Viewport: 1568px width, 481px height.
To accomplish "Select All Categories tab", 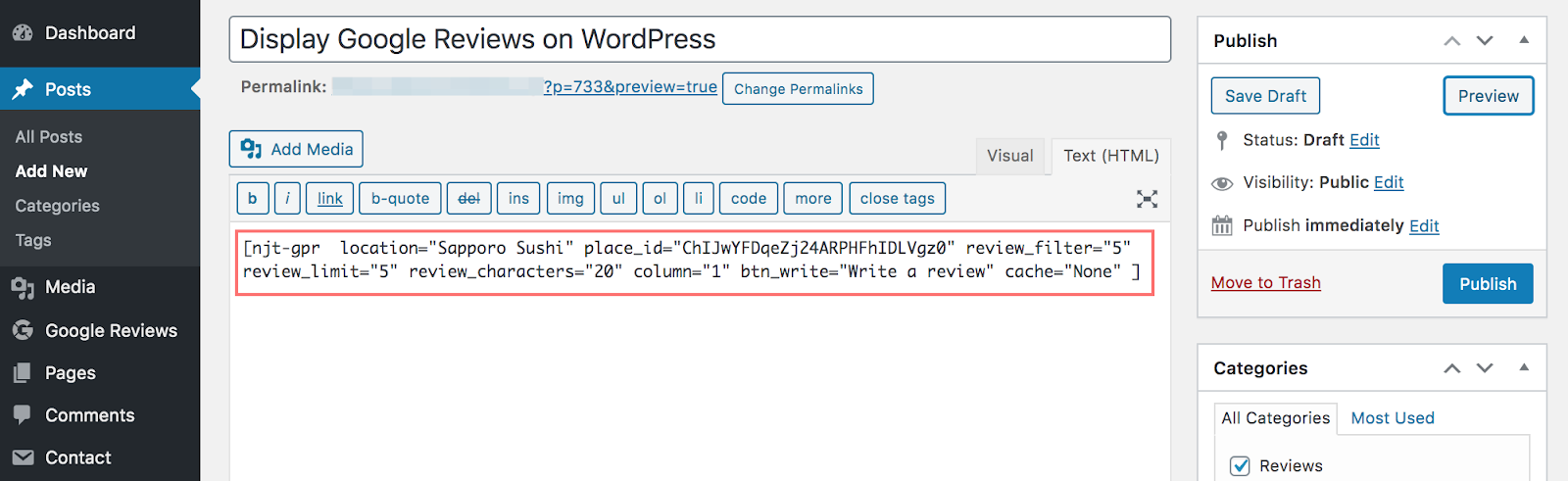I will click(x=1275, y=418).
